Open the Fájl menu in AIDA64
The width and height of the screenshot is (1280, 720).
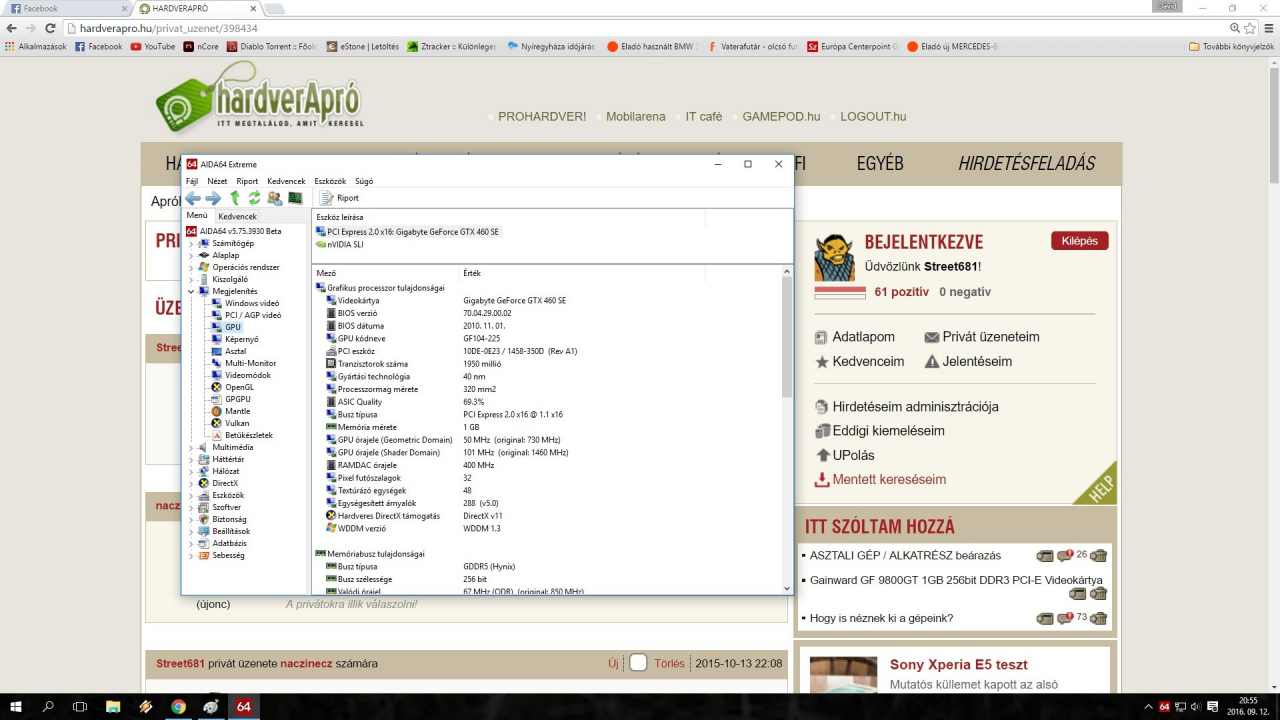(192, 181)
